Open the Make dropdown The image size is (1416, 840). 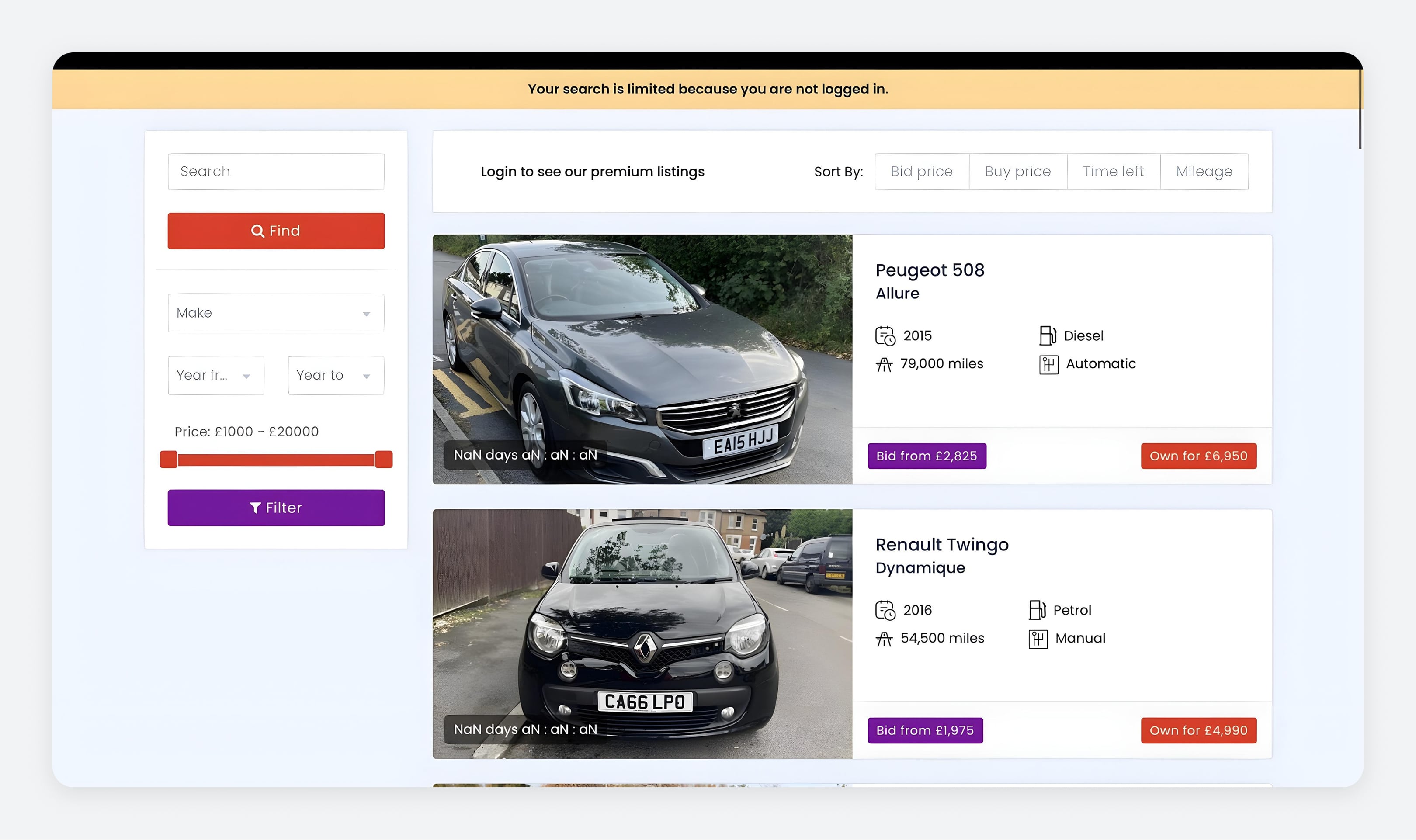click(x=276, y=313)
